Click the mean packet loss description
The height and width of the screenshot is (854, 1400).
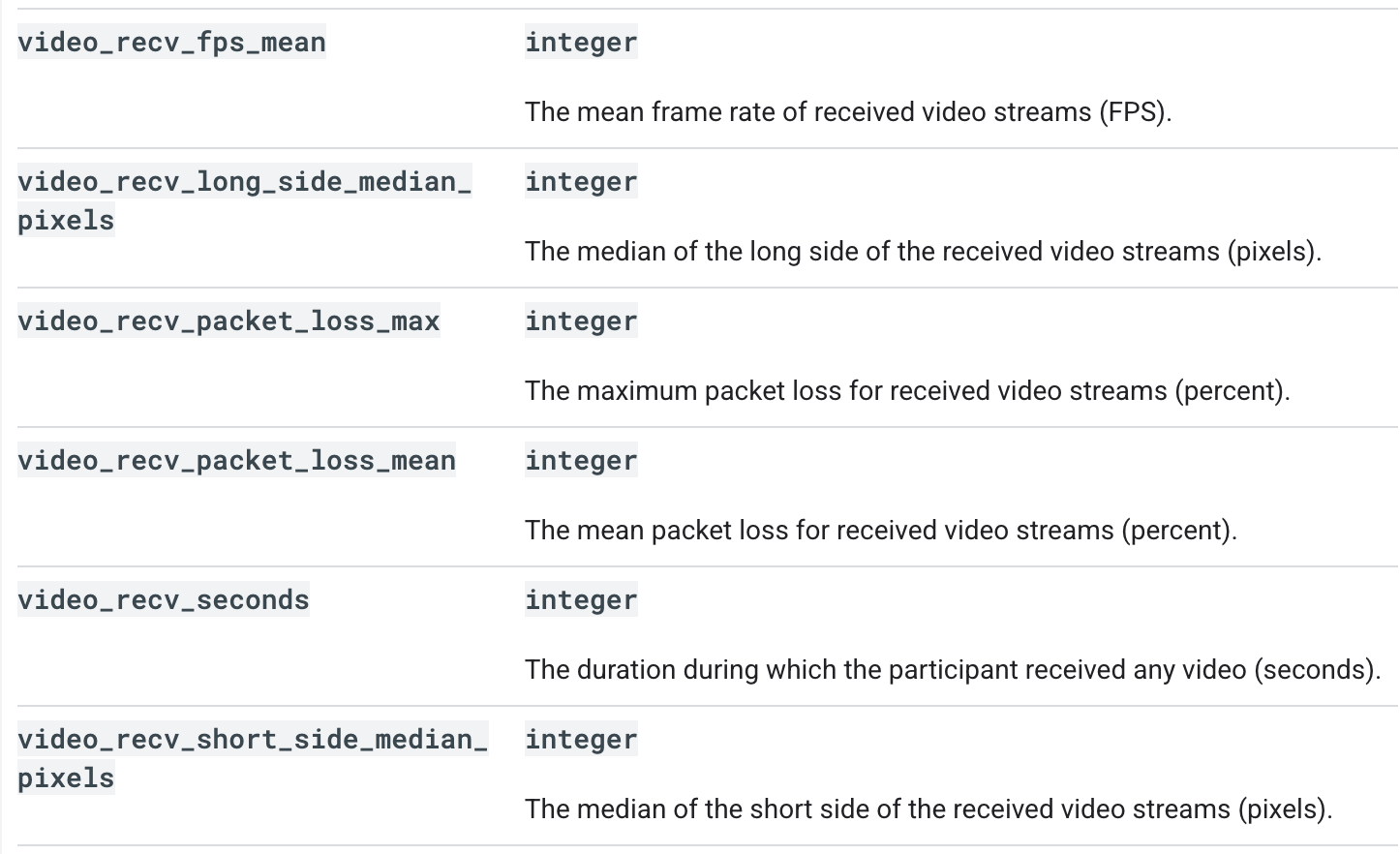click(x=880, y=531)
